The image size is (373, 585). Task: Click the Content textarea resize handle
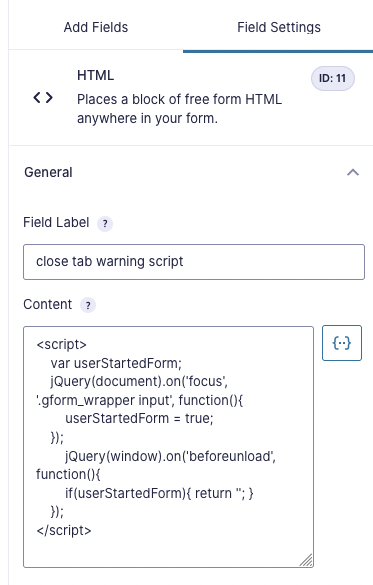click(307, 560)
